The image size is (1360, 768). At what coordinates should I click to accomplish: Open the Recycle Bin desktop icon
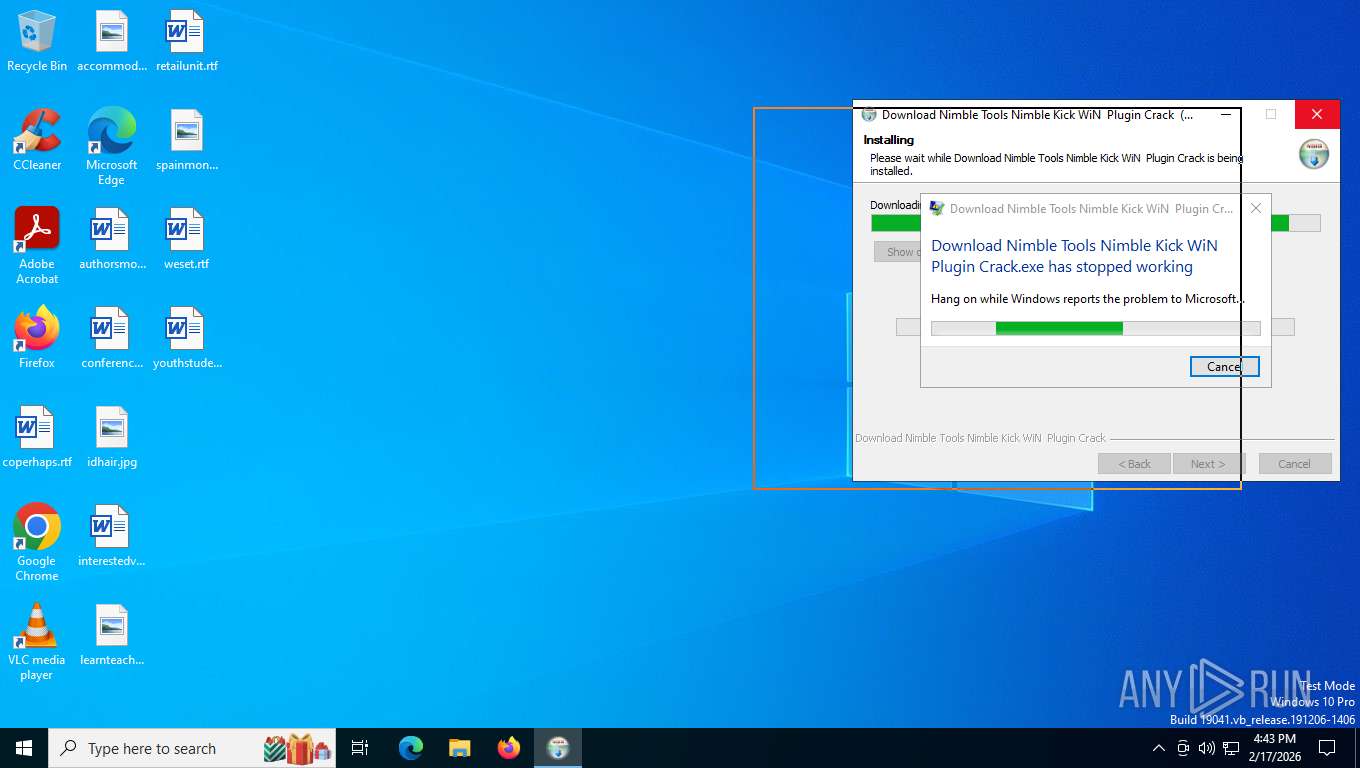coord(37,42)
